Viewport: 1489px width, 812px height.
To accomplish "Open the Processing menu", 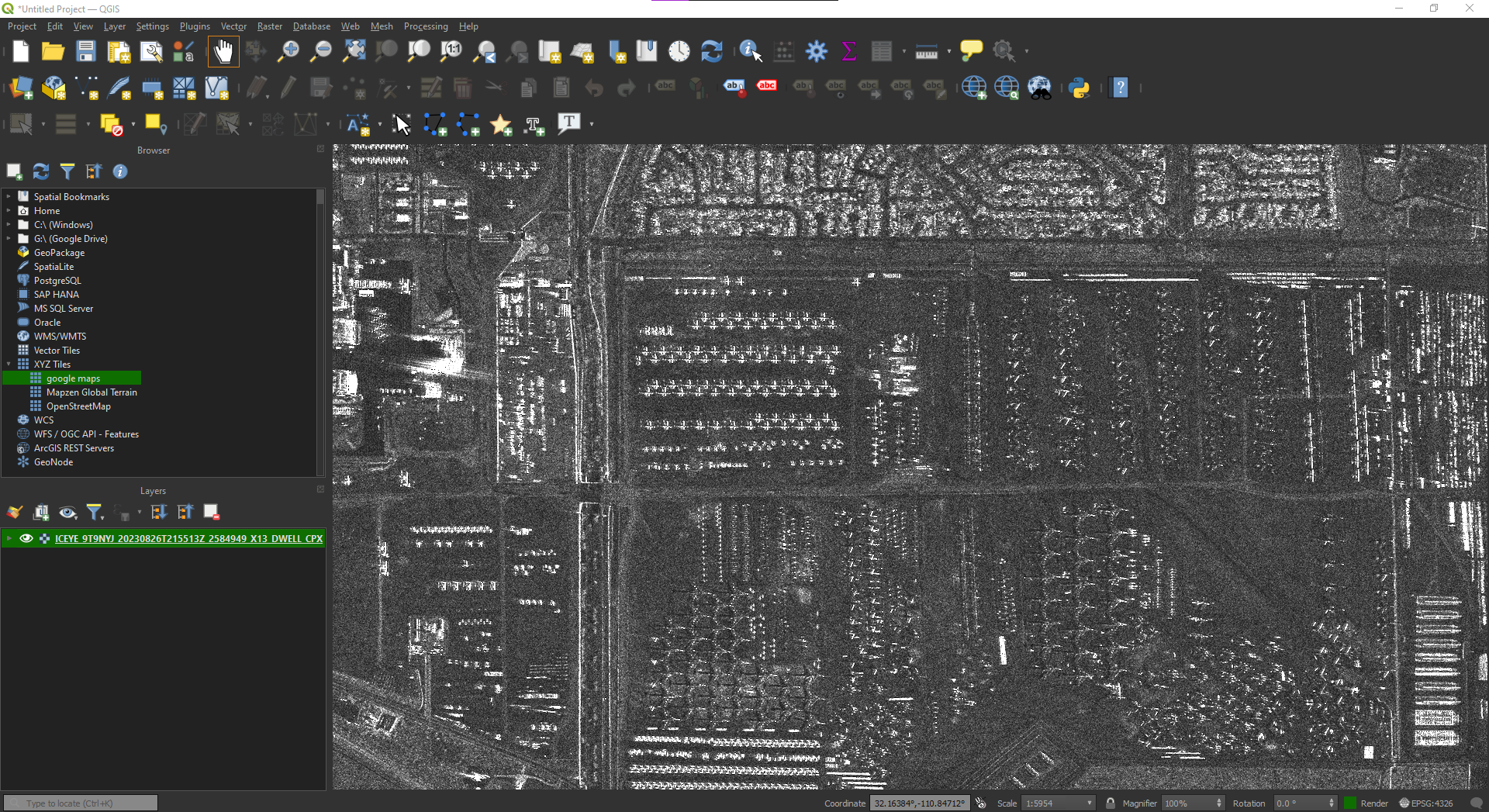I will pyautogui.click(x=426, y=26).
